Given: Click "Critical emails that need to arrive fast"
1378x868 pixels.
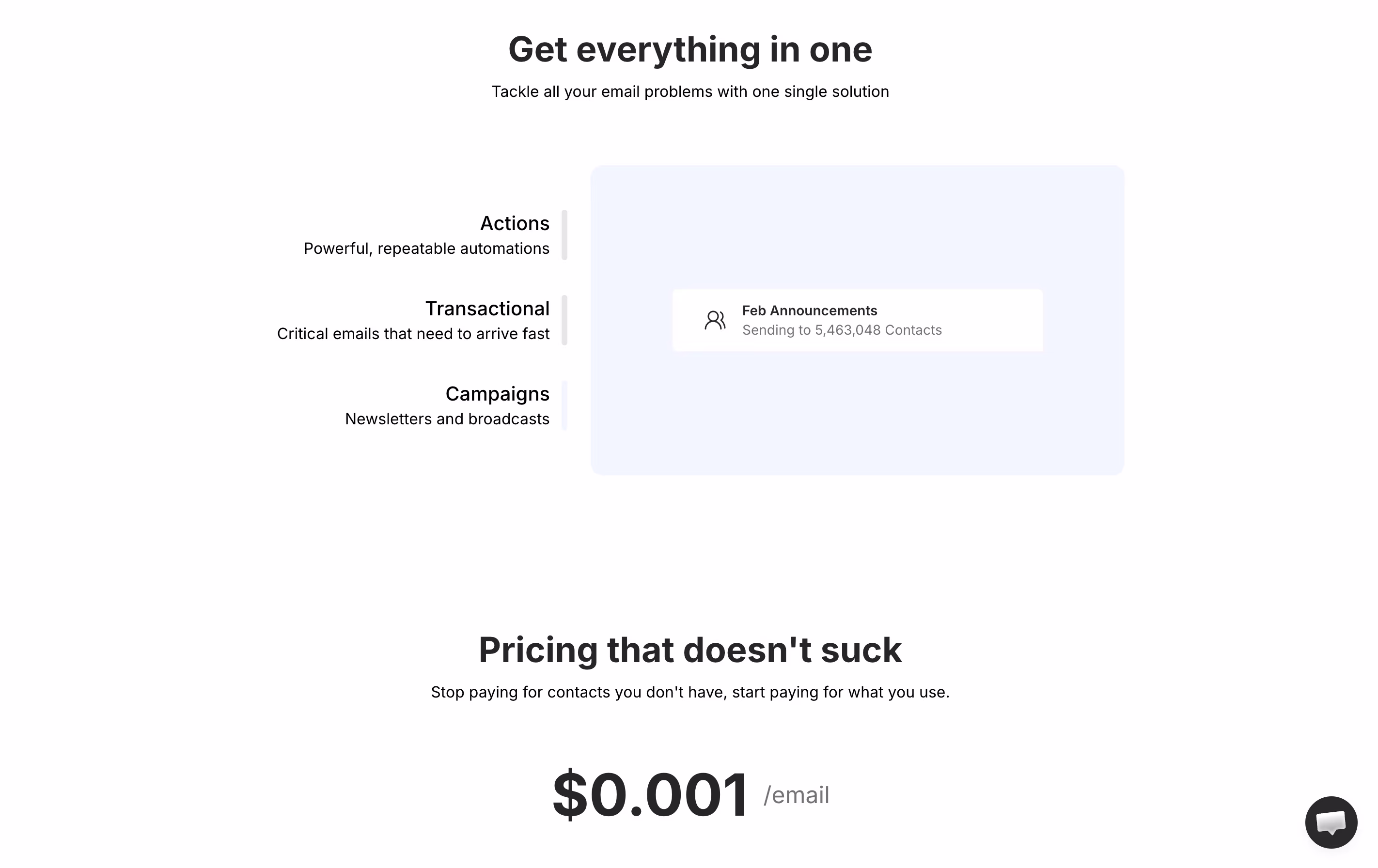Looking at the screenshot, I should pyautogui.click(x=413, y=334).
